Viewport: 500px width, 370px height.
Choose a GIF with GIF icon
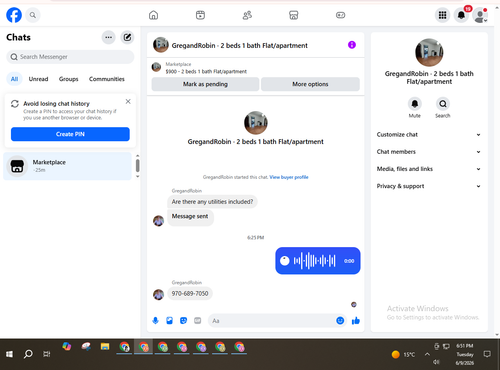198,321
